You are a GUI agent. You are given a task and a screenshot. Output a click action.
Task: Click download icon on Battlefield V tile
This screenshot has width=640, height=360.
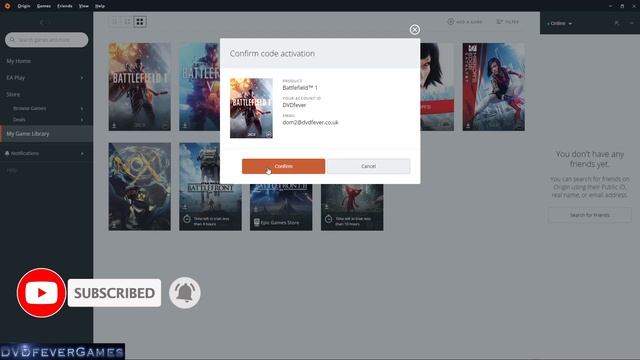click(x=185, y=125)
